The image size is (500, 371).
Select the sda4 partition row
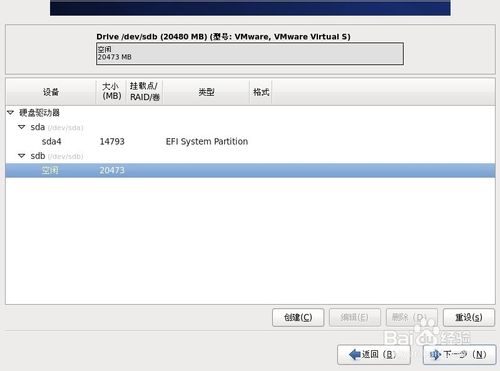point(250,141)
